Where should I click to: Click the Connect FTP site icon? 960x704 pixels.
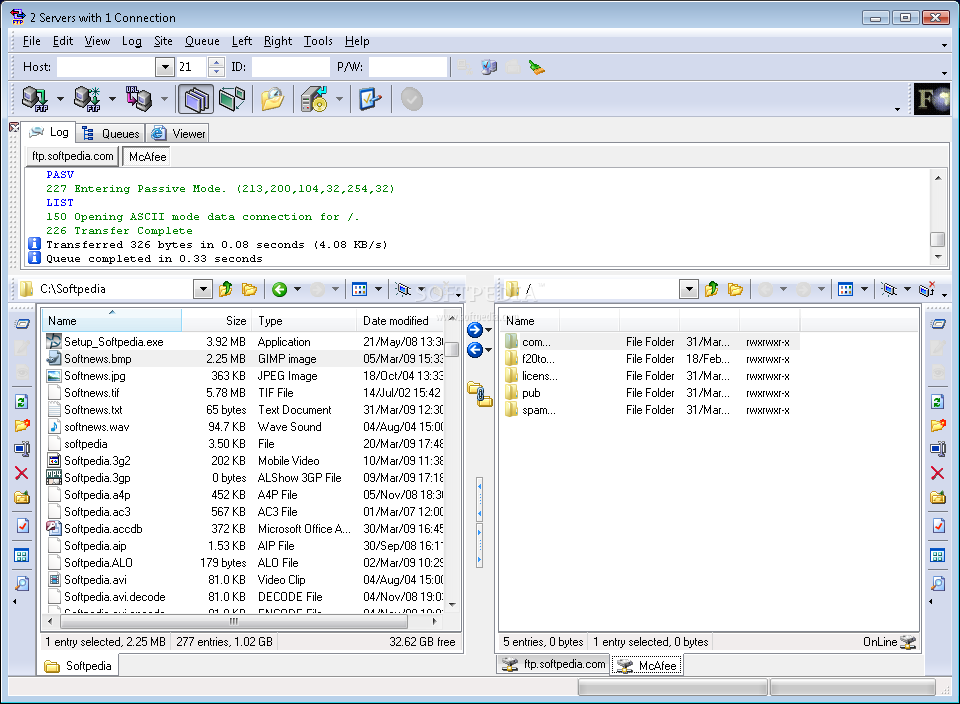[35, 99]
